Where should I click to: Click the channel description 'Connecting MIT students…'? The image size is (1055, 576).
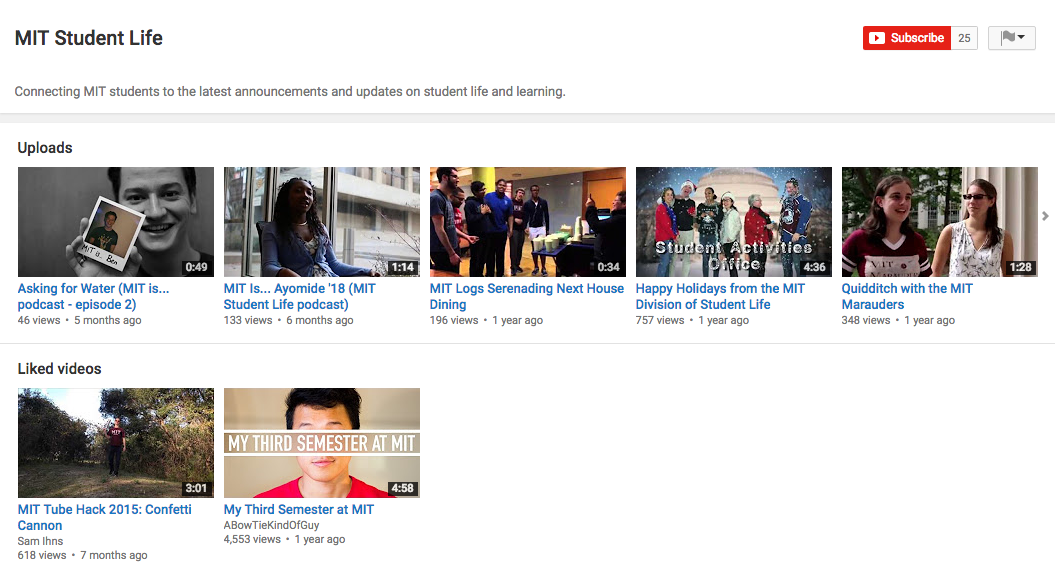290,92
